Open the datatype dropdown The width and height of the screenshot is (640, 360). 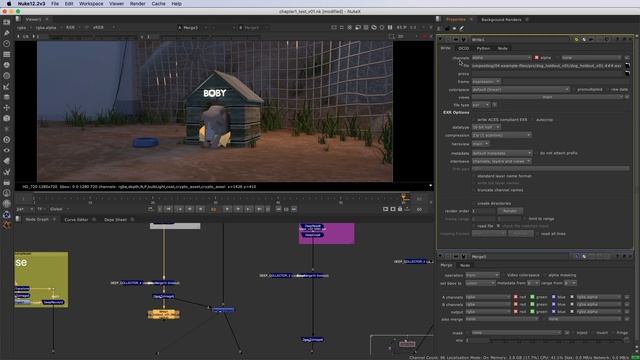tap(486, 127)
